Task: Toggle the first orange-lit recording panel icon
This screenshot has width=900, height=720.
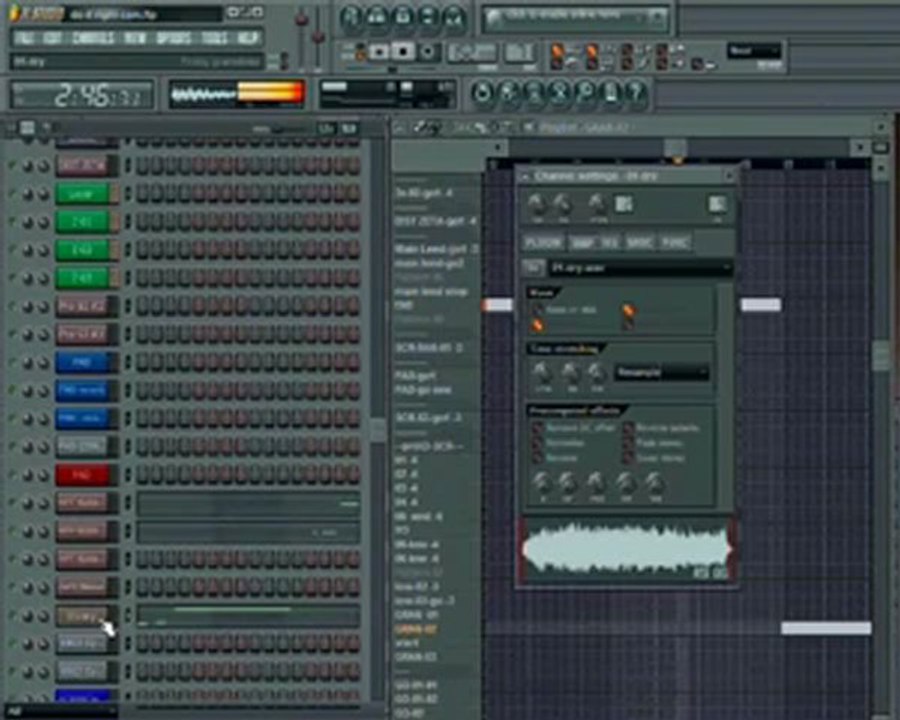Action: [x=557, y=52]
